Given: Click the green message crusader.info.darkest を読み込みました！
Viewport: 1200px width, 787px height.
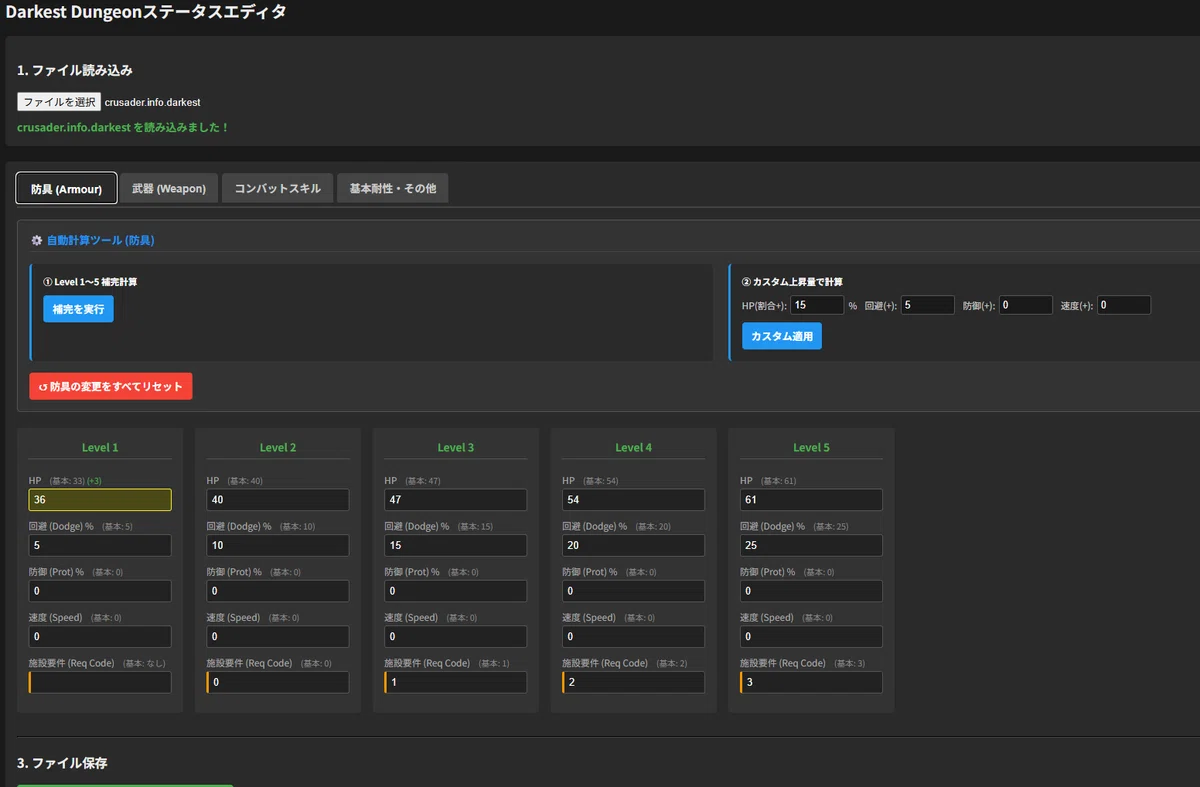Looking at the screenshot, I should point(124,128).
